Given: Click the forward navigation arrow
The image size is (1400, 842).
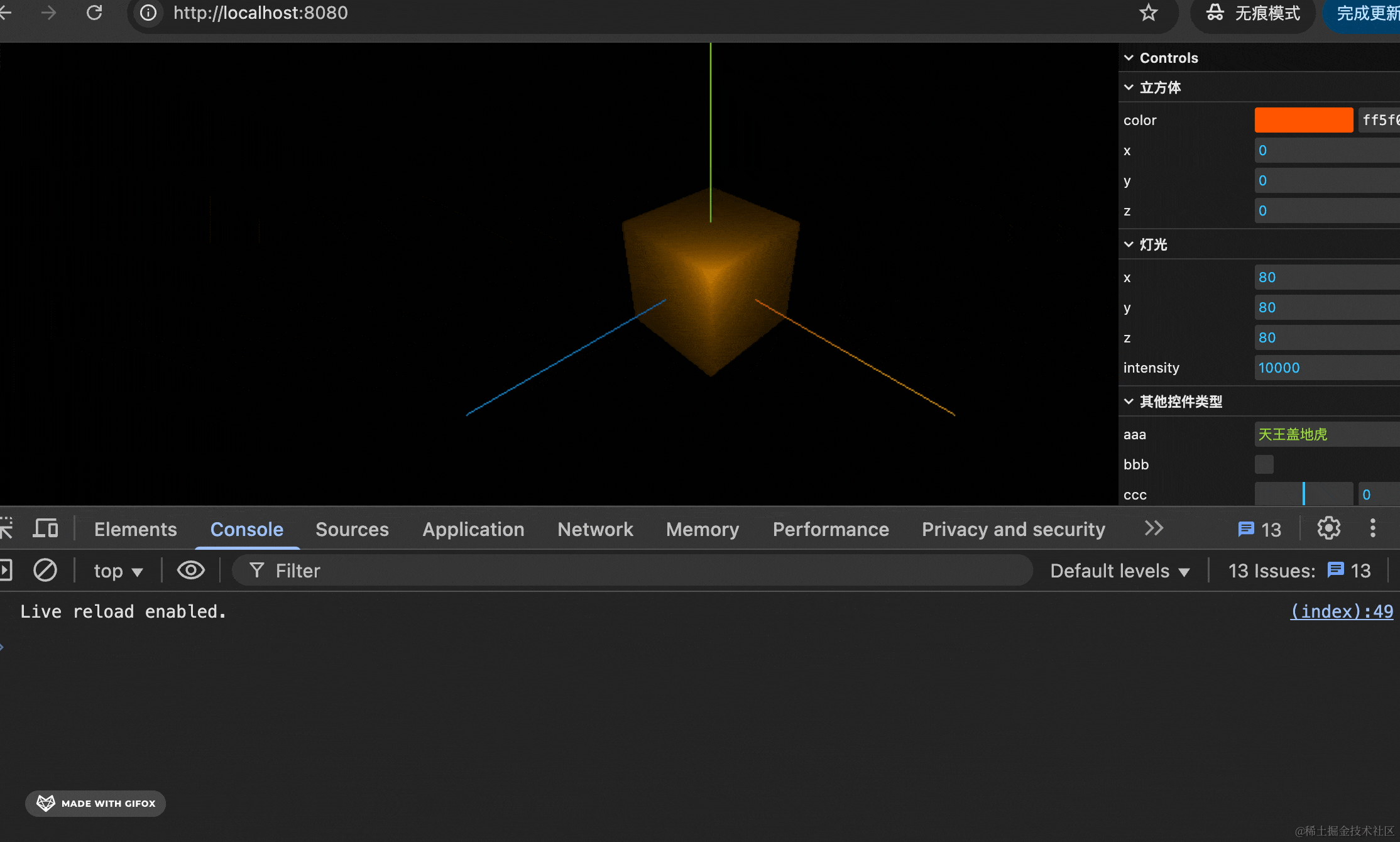Looking at the screenshot, I should click(48, 13).
